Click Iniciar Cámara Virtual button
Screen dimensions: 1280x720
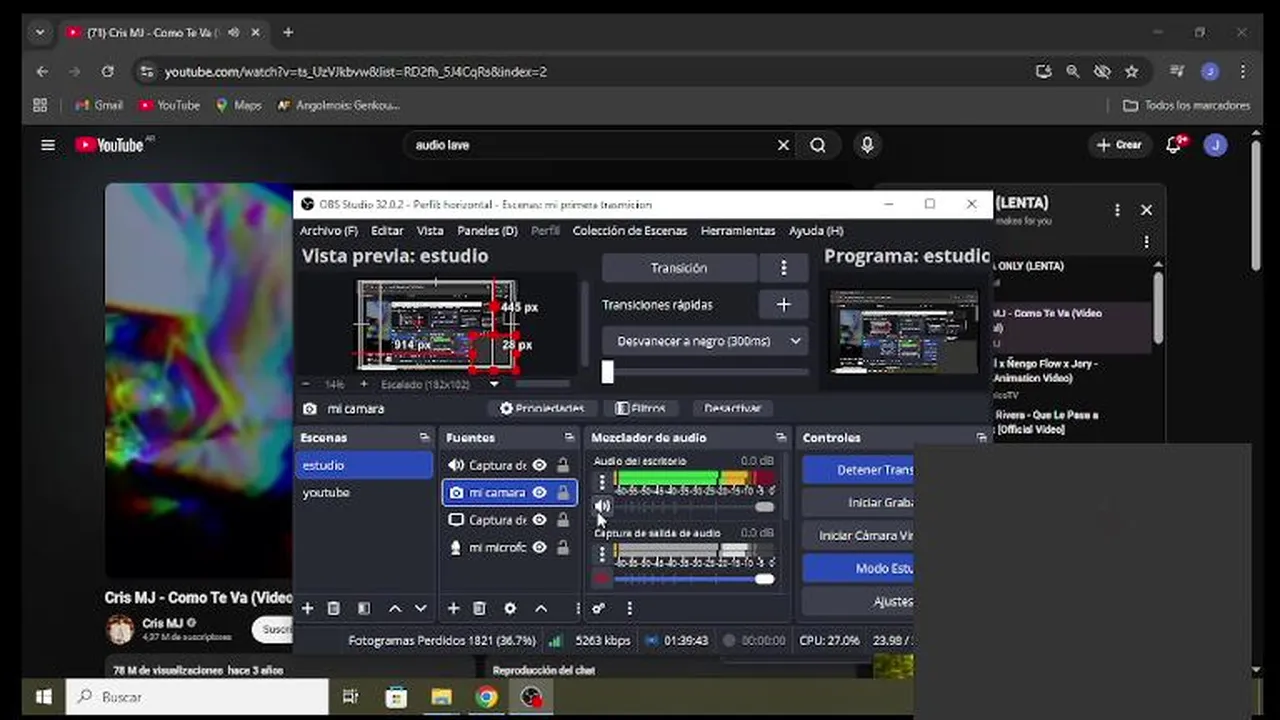point(858,535)
